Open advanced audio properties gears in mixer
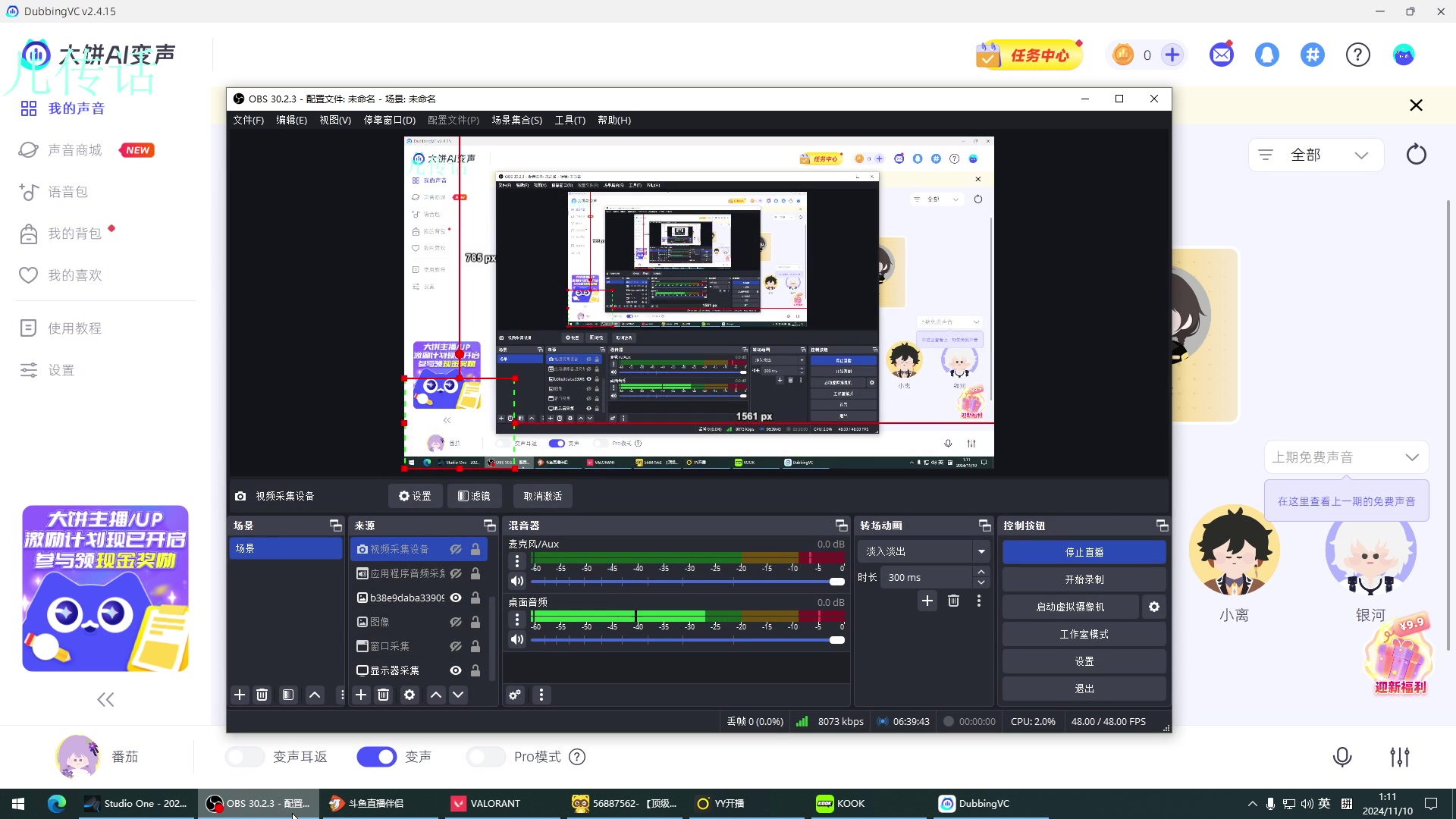This screenshot has width=1456, height=819. 515,695
